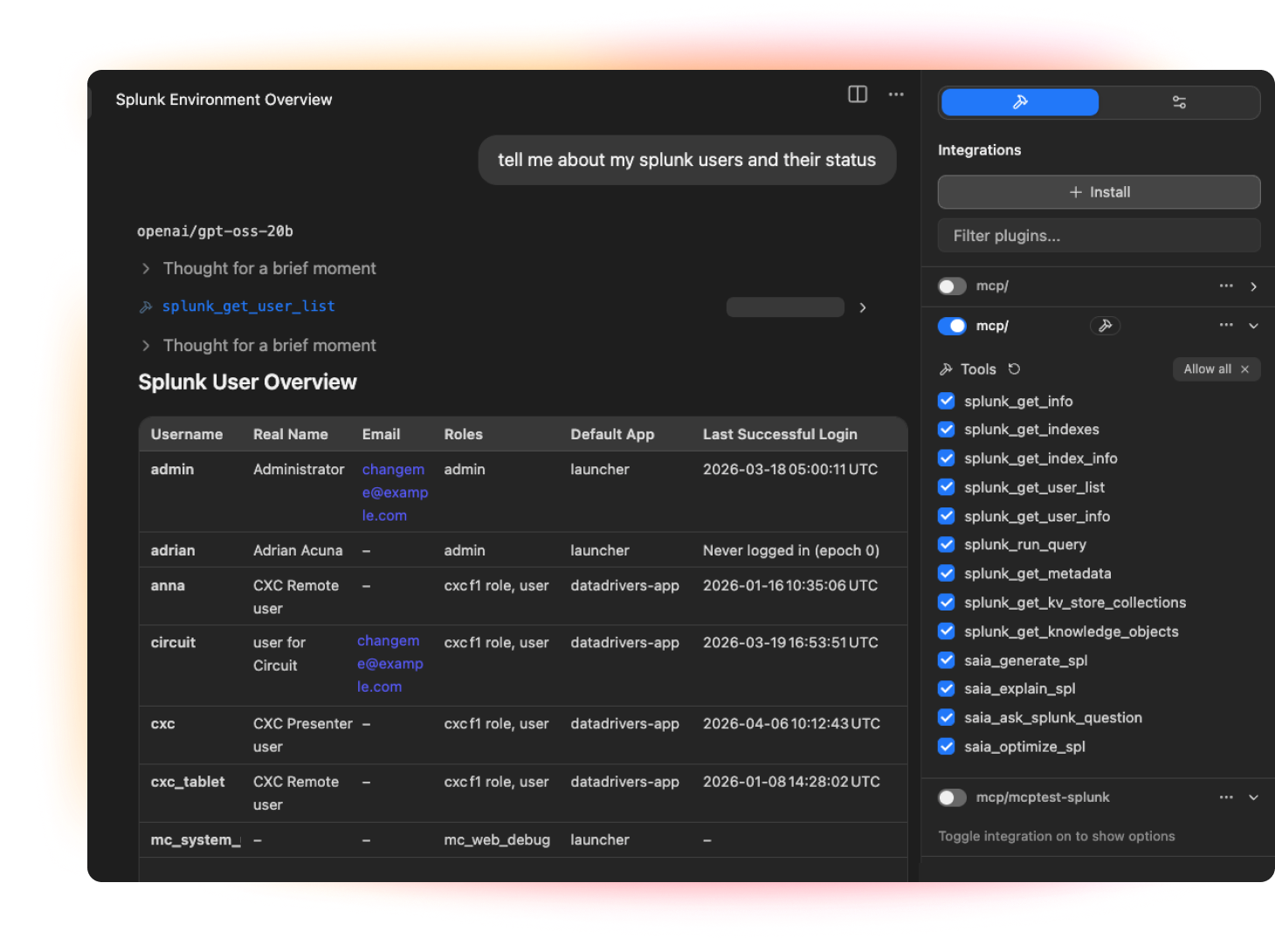Click the Last Successful Login column header
This screenshot has width=1275, height=952.
(x=780, y=434)
